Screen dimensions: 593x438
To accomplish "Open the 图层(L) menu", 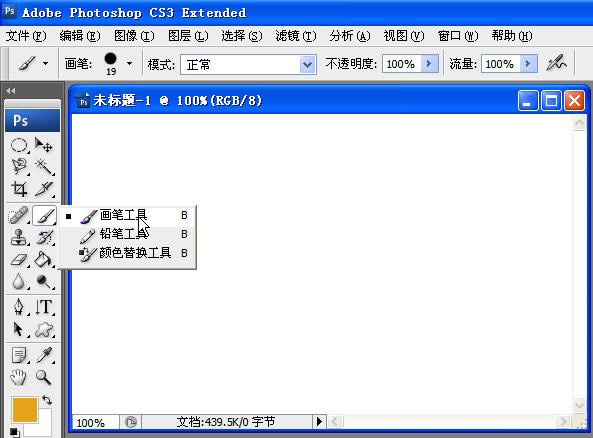I will [188, 36].
